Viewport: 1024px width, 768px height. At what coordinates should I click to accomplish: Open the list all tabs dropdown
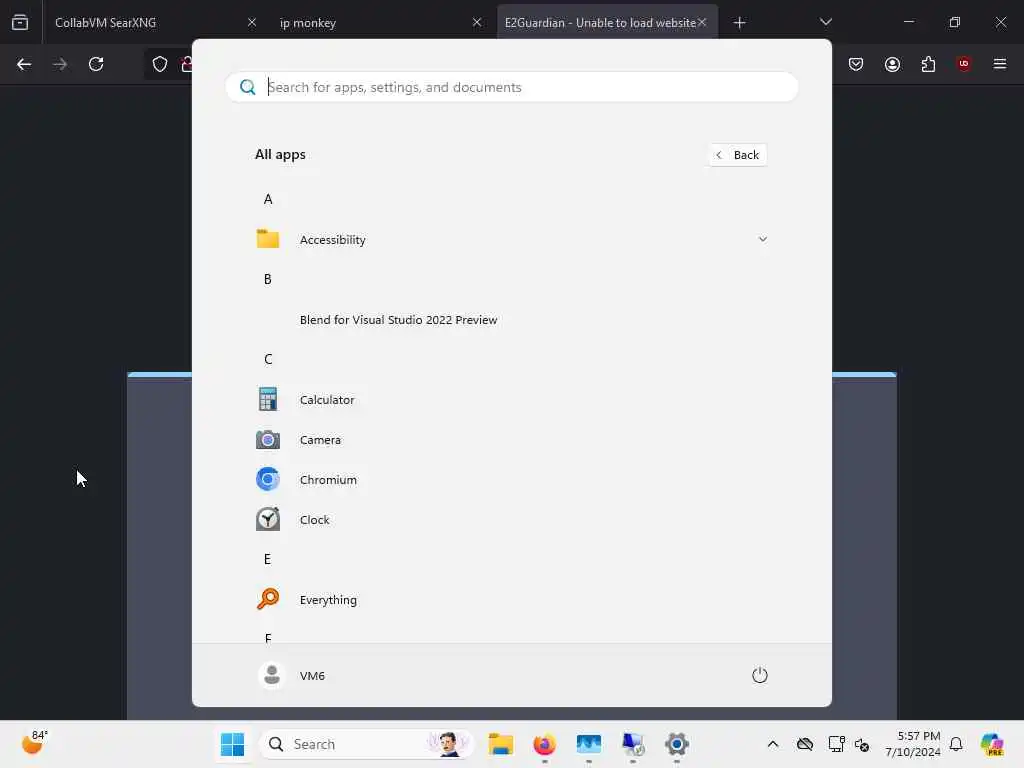[825, 22]
